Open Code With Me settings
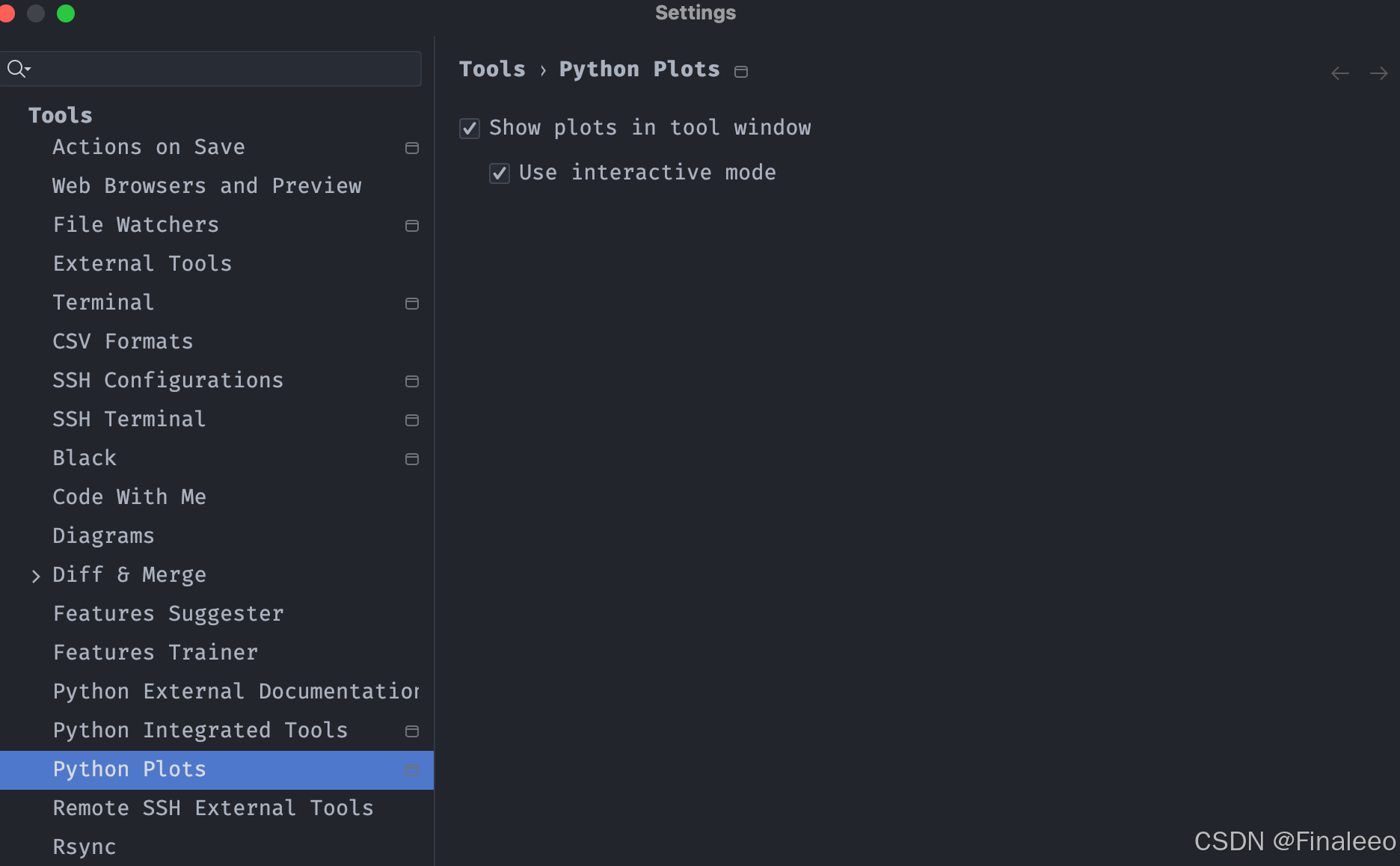 tap(129, 497)
